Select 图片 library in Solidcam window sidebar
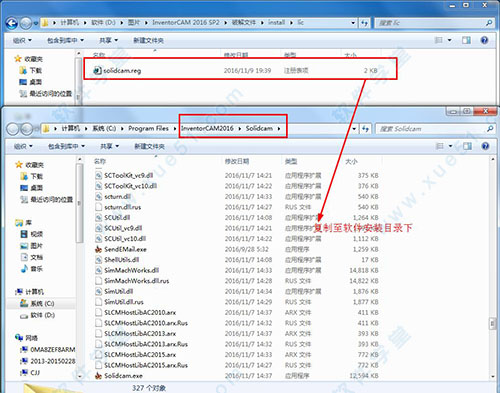This screenshot has height=393, width=500. (x=32, y=246)
